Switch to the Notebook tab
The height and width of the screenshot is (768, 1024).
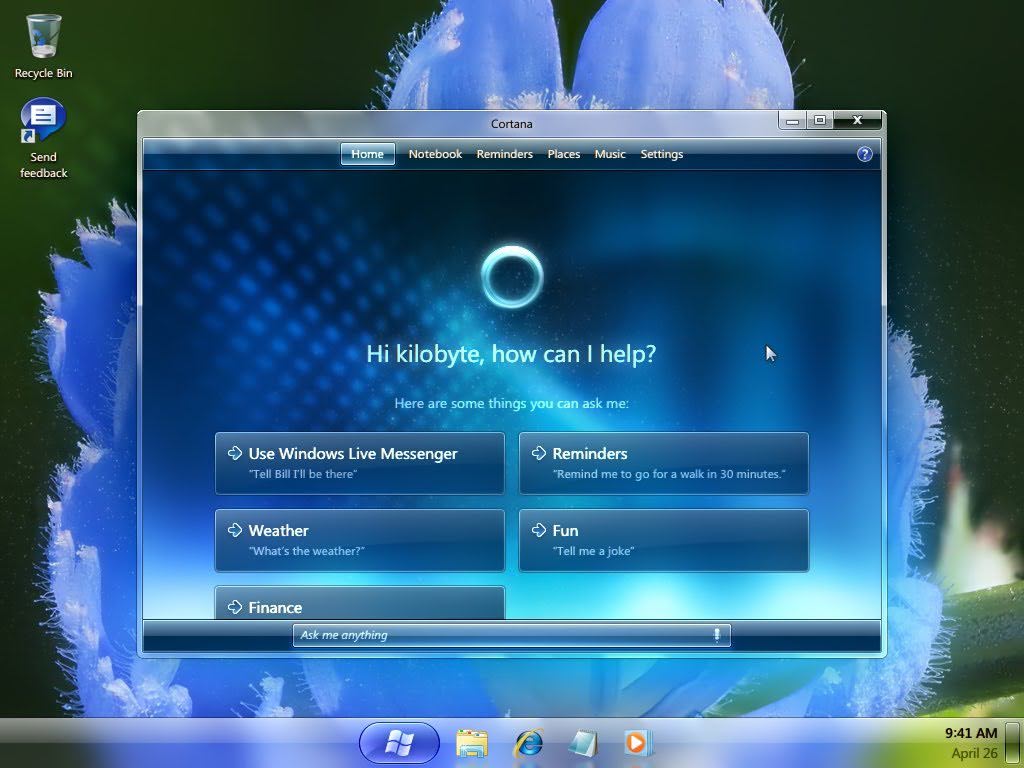435,154
